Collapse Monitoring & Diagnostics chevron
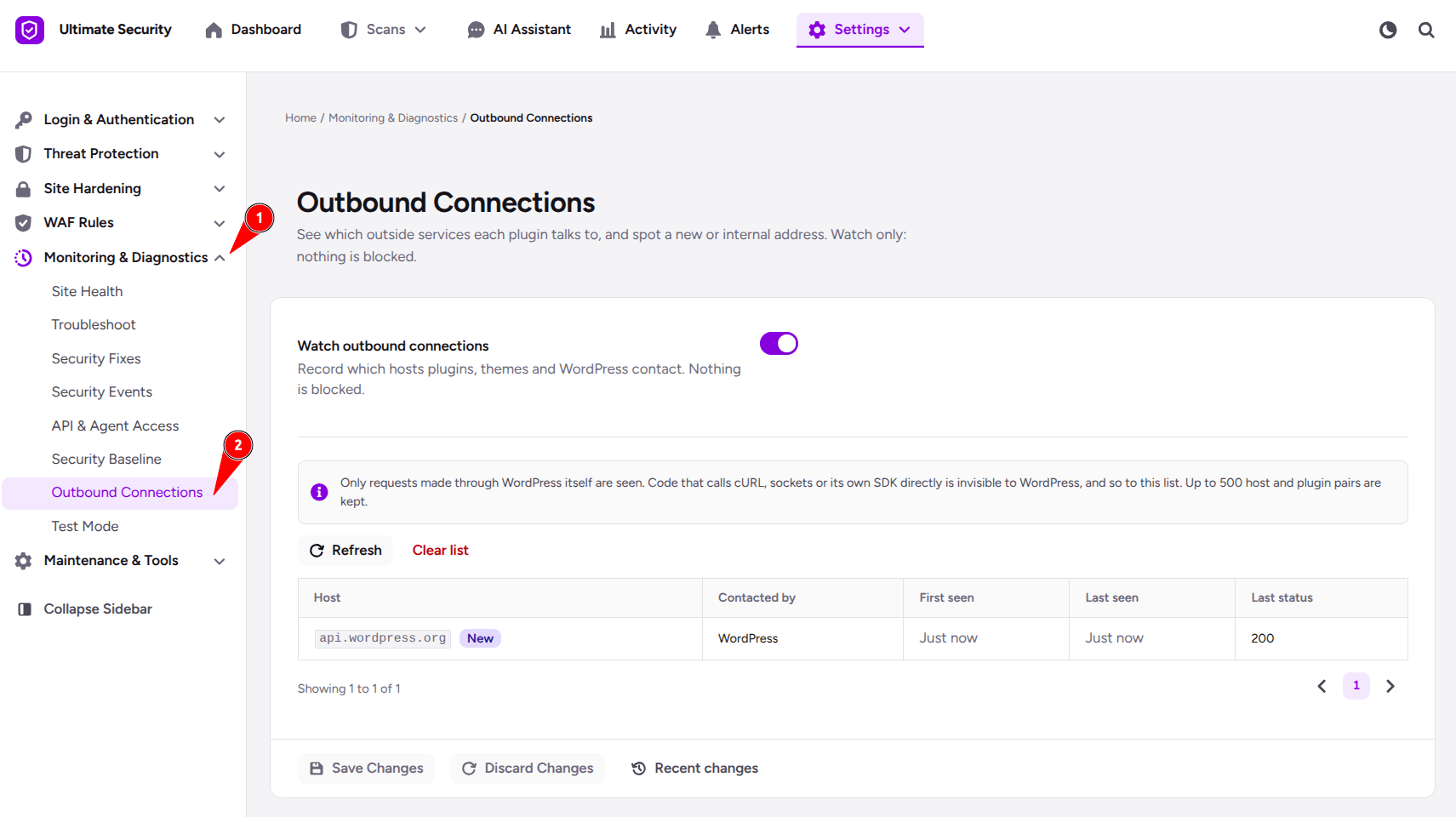Viewport: 1456px width, 817px height. [220, 258]
